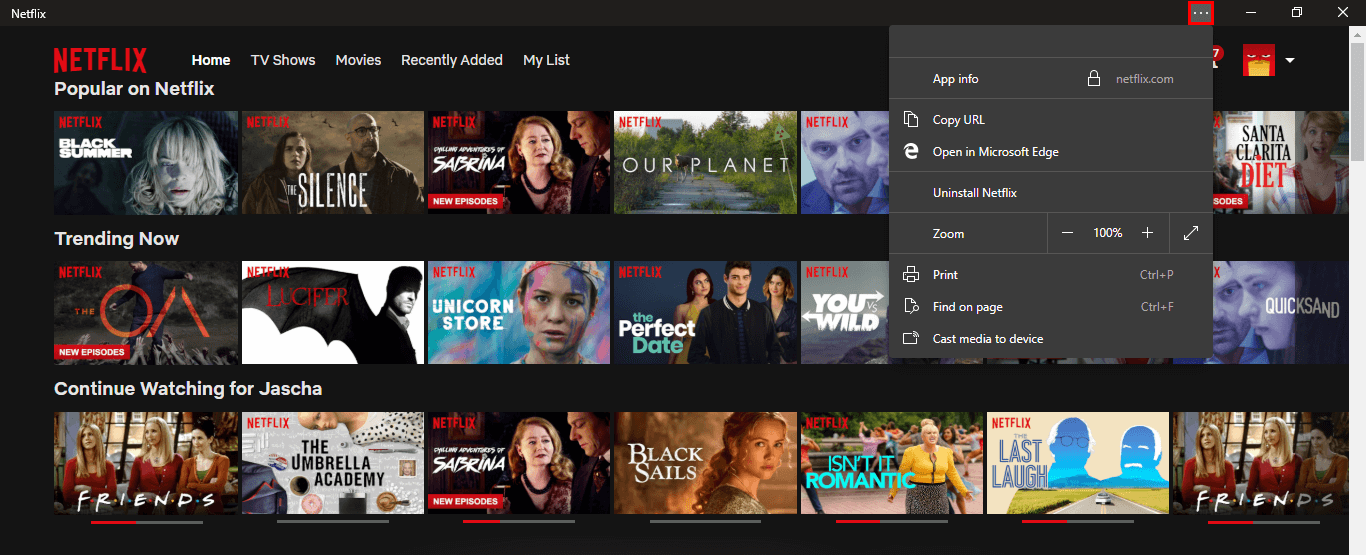Restore the window with the maximize button
1366x555 pixels.
[1297, 12]
